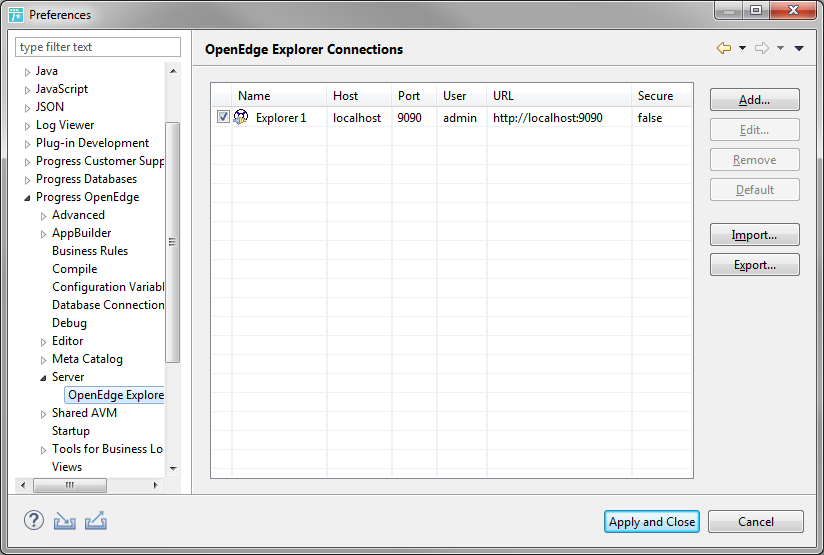Collapse the Progress OpenEdge node
Viewport: 824px width, 555px height.
tap(27, 198)
